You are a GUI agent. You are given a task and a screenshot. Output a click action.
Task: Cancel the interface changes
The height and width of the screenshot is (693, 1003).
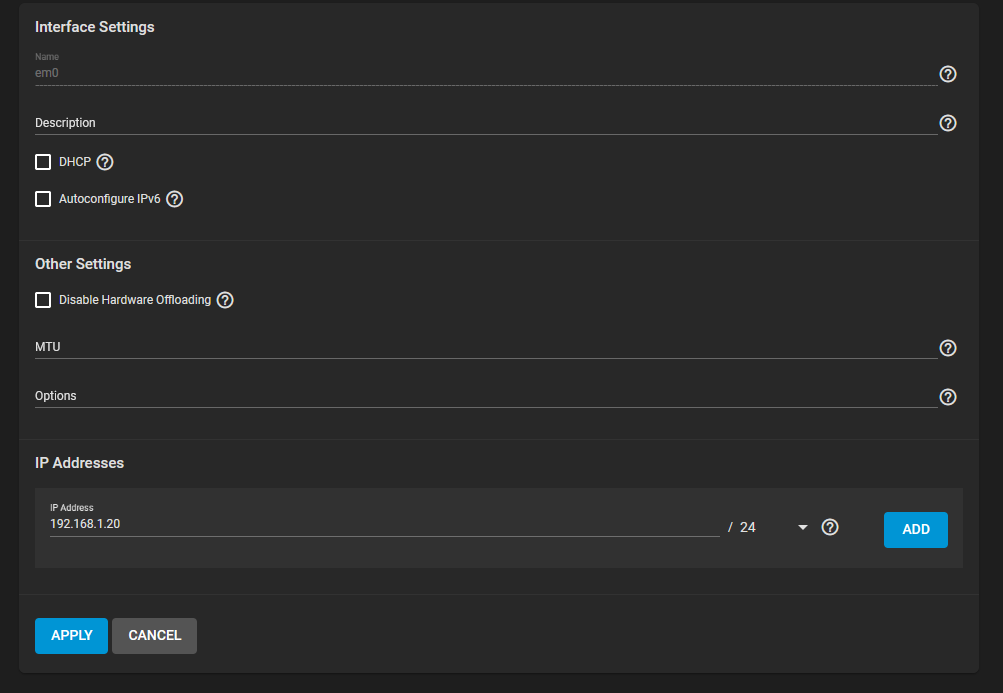pos(154,635)
